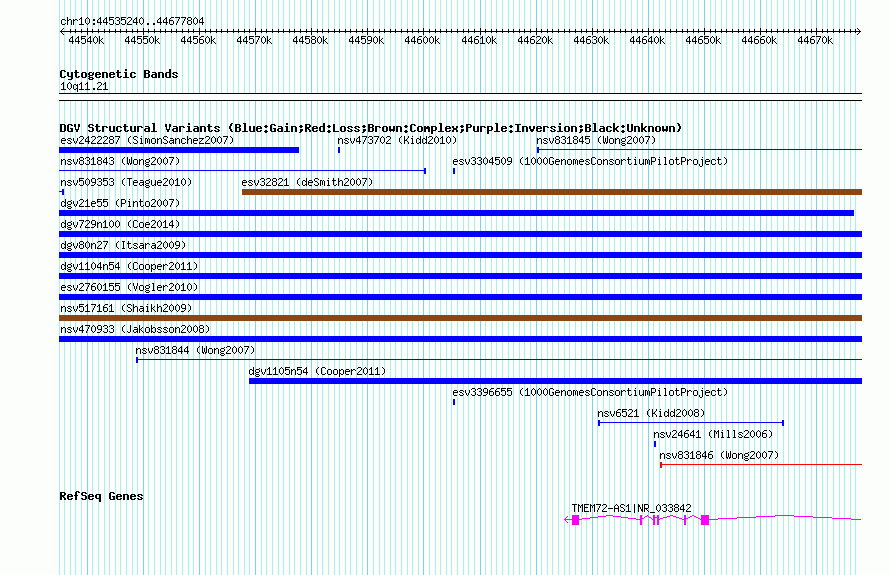Open esv2760155 (Vogler2010) variant label
The image size is (890, 575).
coord(129,287)
